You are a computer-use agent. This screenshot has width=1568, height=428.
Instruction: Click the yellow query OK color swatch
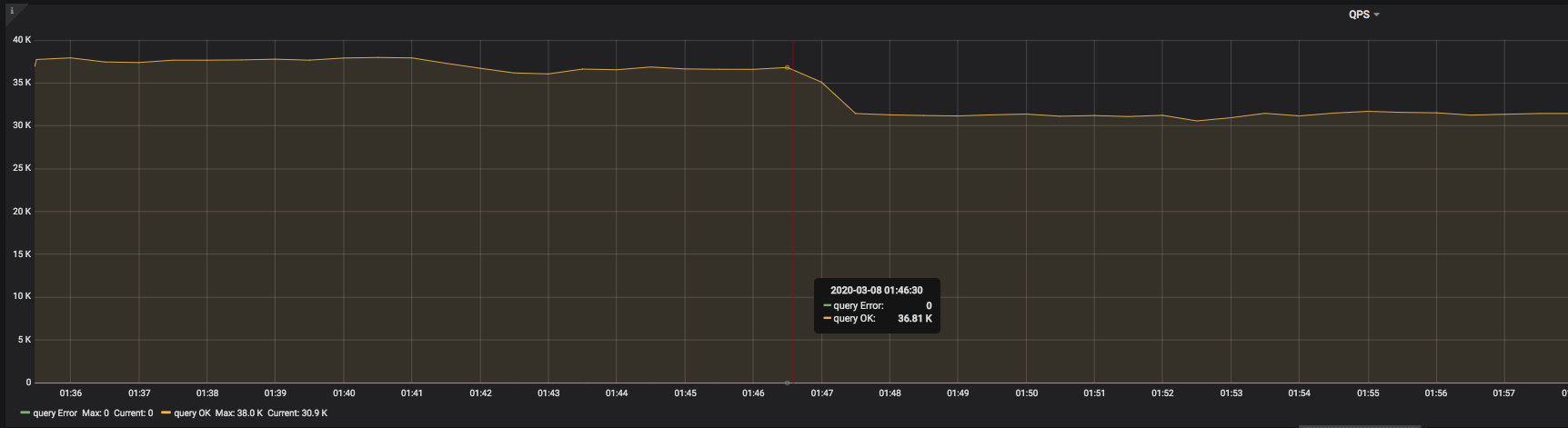point(166,413)
